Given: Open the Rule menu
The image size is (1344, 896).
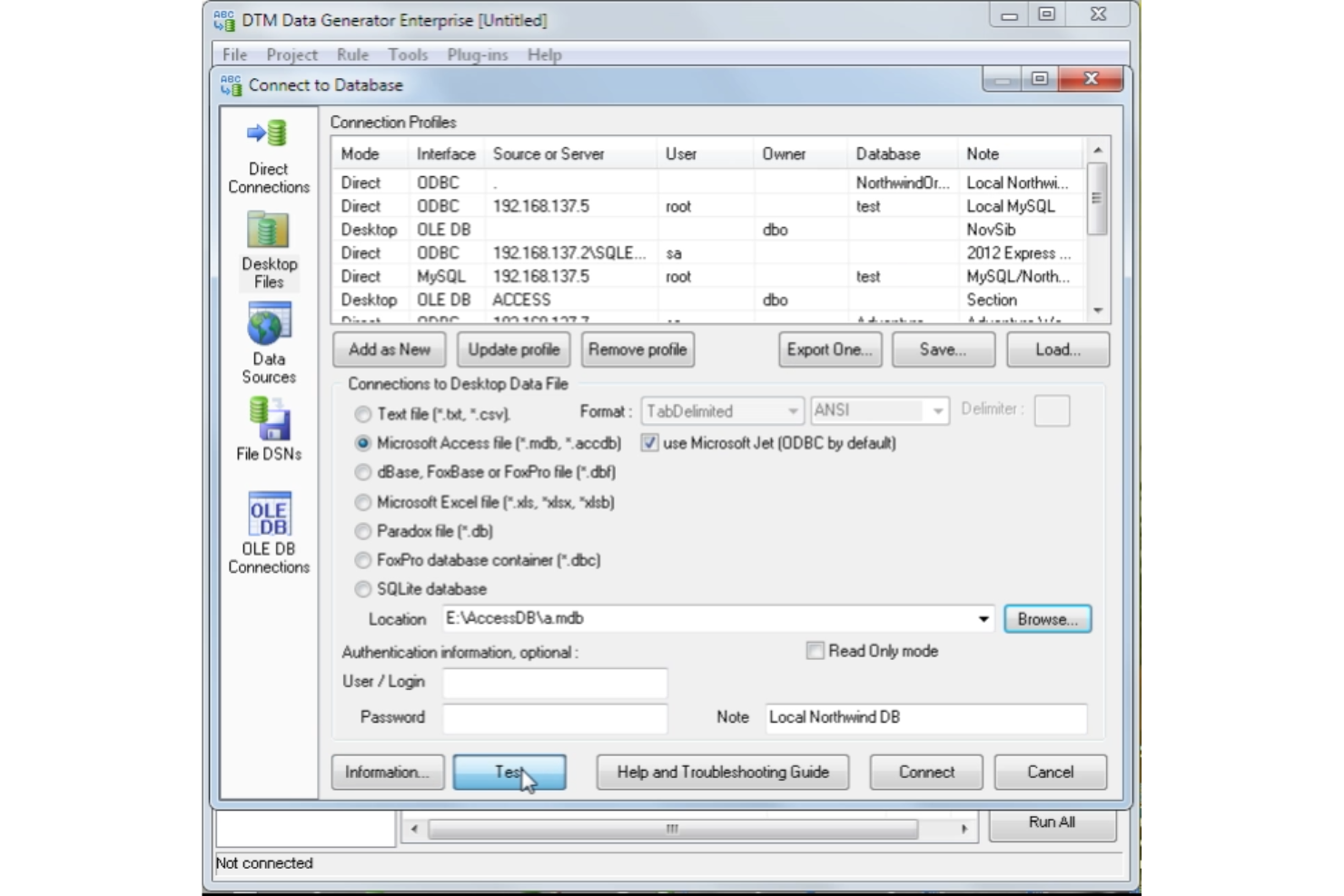Looking at the screenshot, I should click(x=352, y=54).
